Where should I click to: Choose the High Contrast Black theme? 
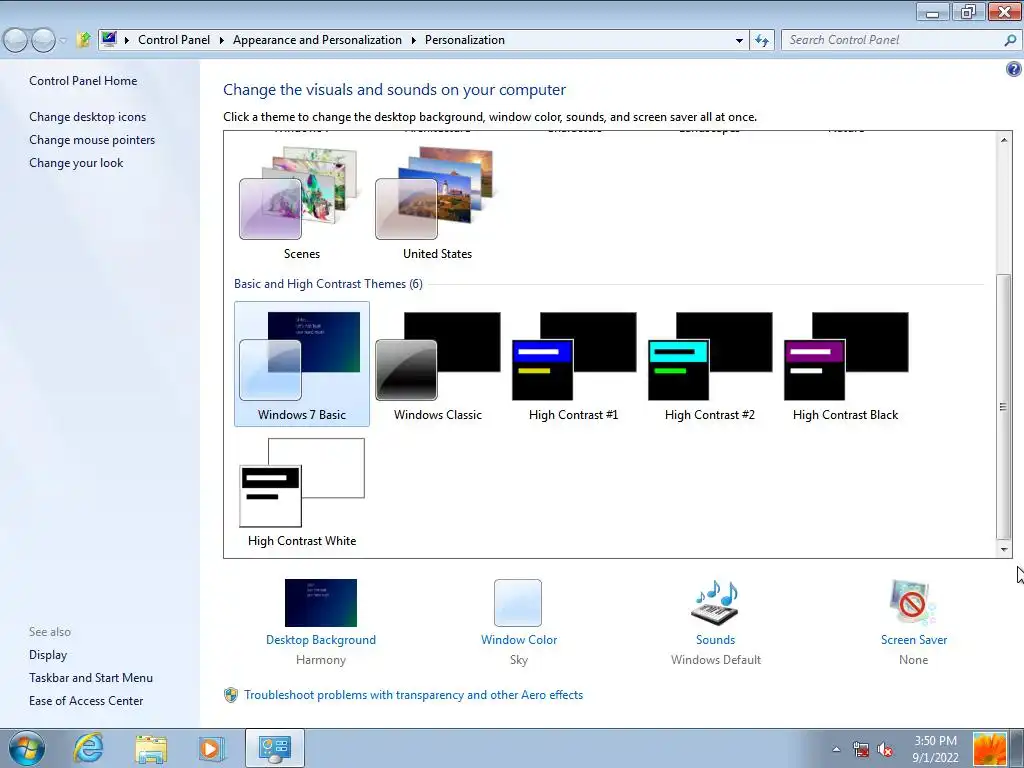[x=845, y=364]
